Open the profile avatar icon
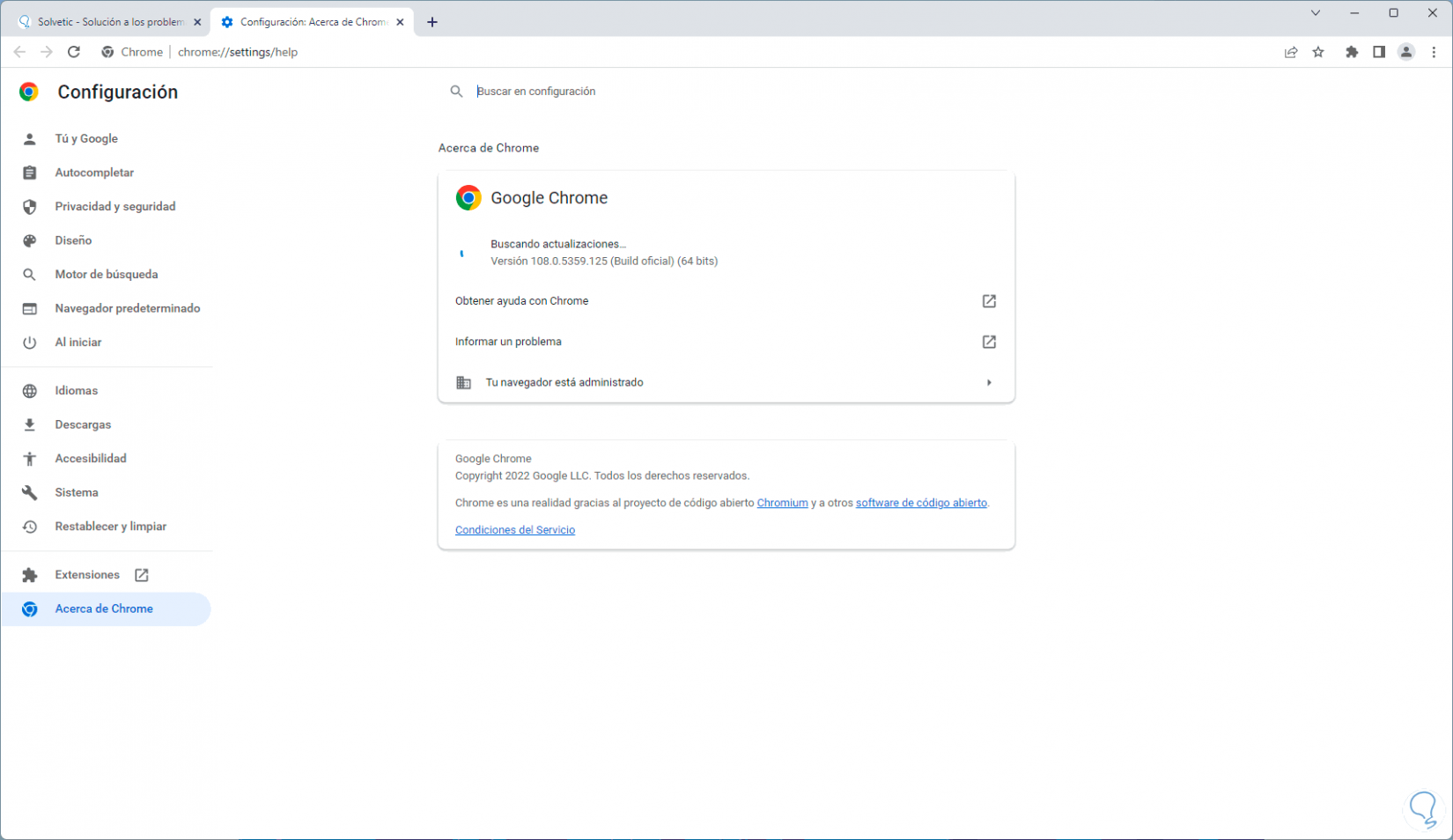This screenshot has height=840, width=1453. click(x=1406, y=52)
